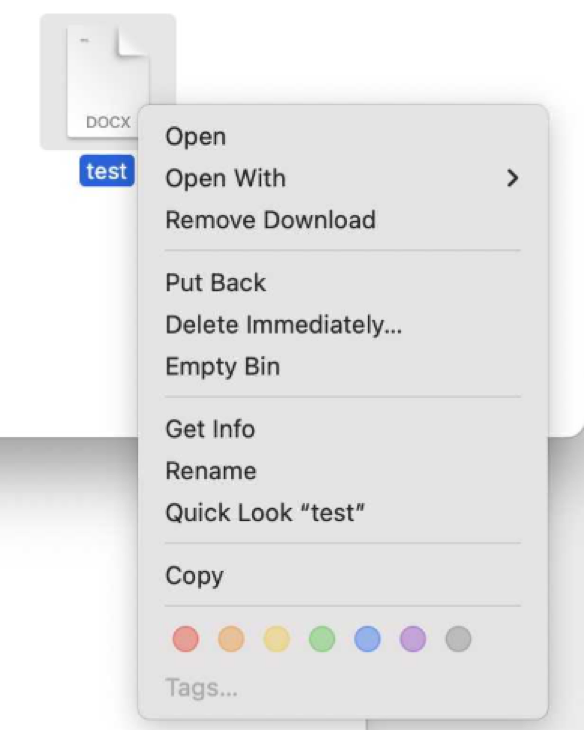Apply the orange tag color
This screenshot has height=730, width=584.
[231, 639]
